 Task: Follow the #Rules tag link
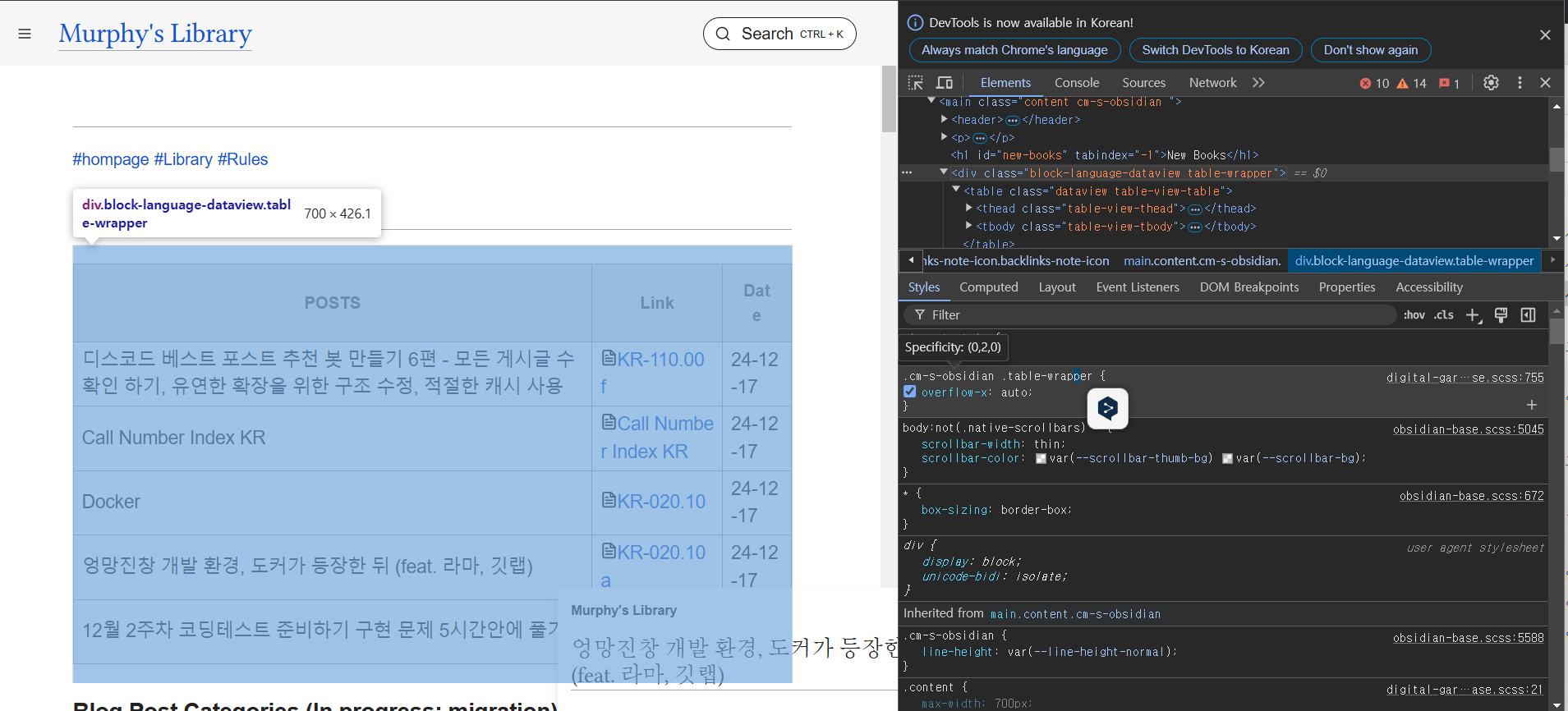click(x=243, y=159)
